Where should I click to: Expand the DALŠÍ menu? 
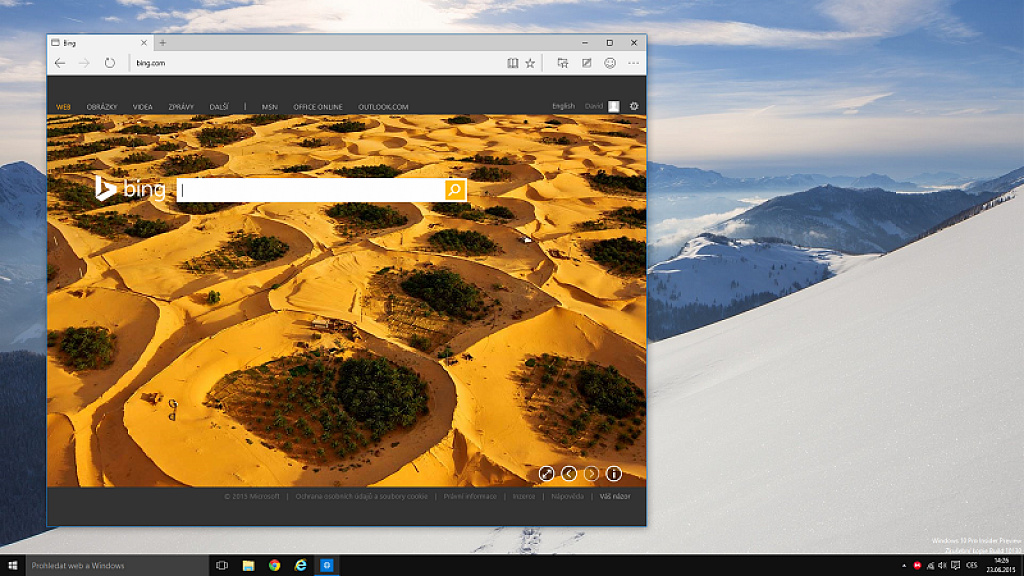point(219,107)
